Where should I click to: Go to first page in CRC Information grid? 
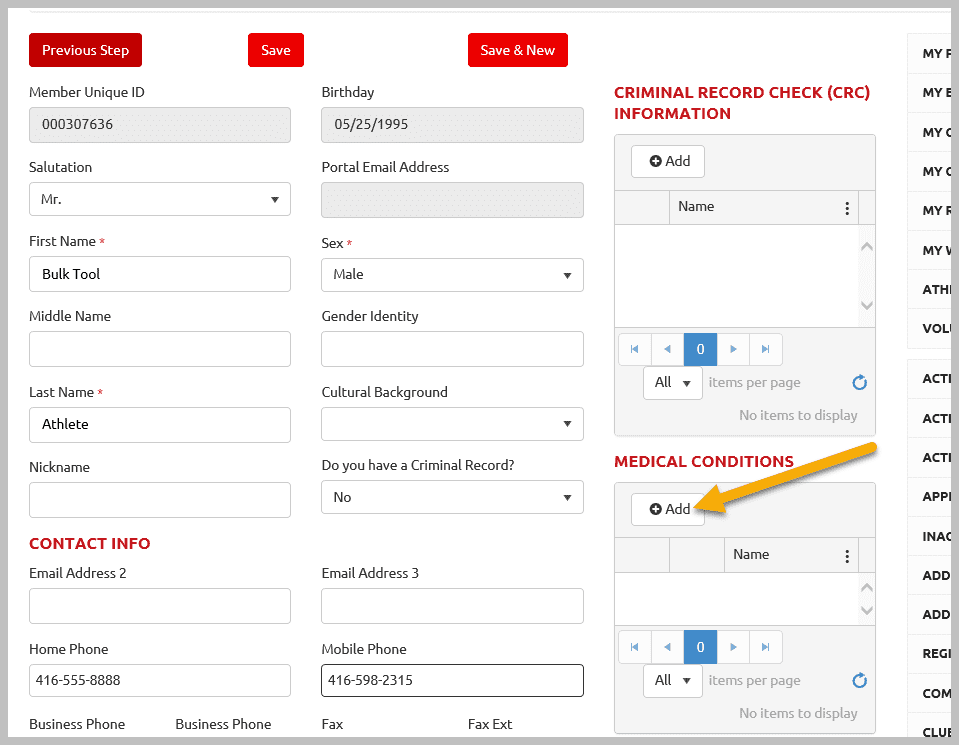point(635,349)
